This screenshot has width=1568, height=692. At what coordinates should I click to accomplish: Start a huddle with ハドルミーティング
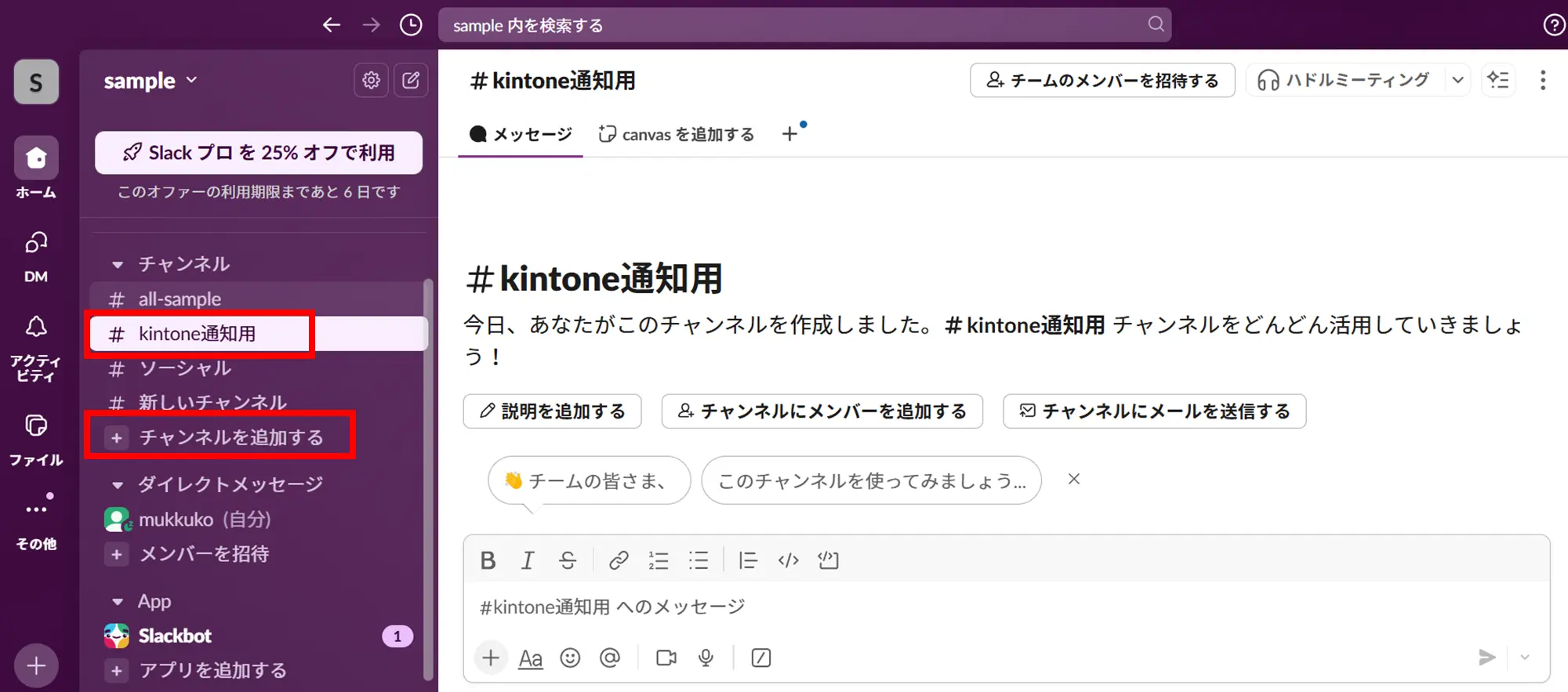pyautogui.click(x=1345, y=80)
